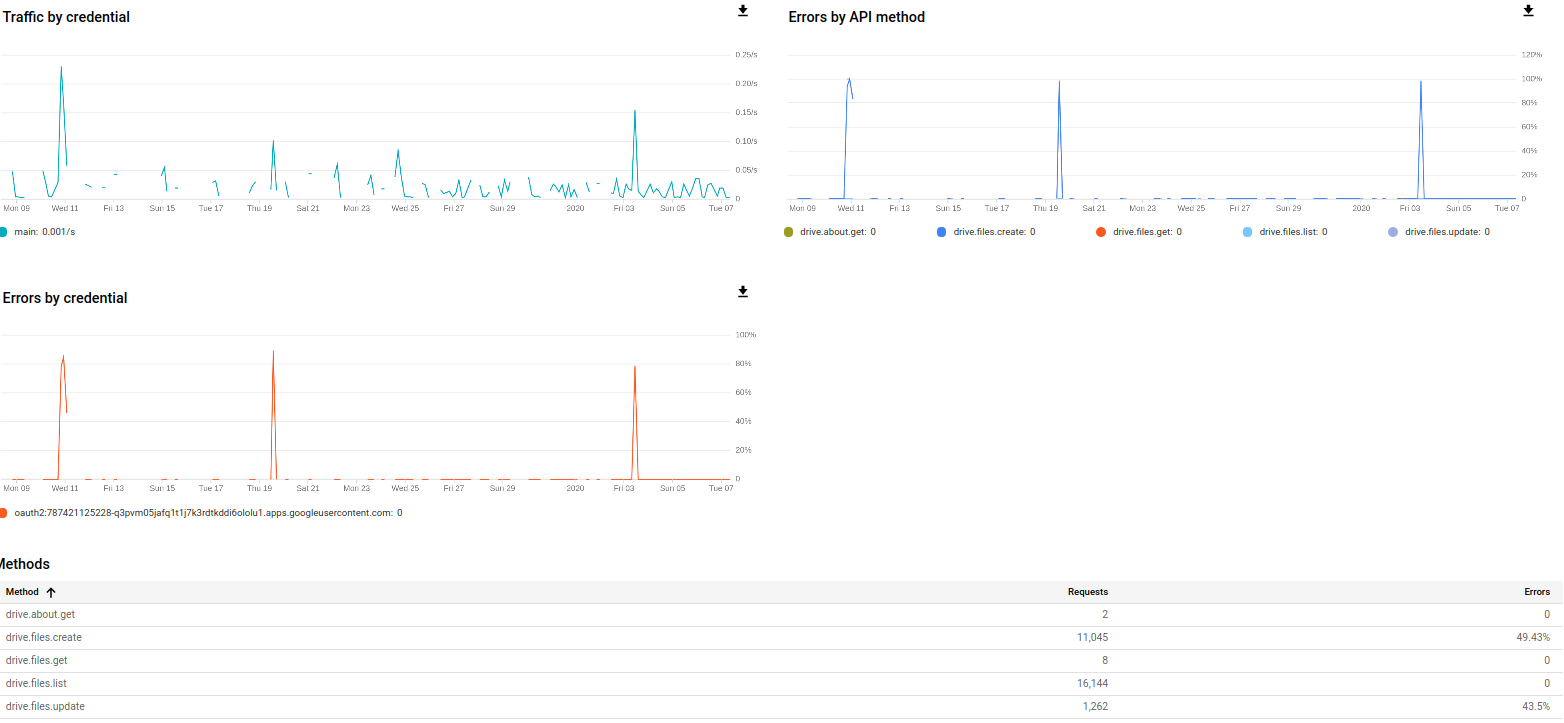This screenshot has width=1564, height=723.
Task: Click the oauth2 credential legend color dot
Action: pos(3,513)
